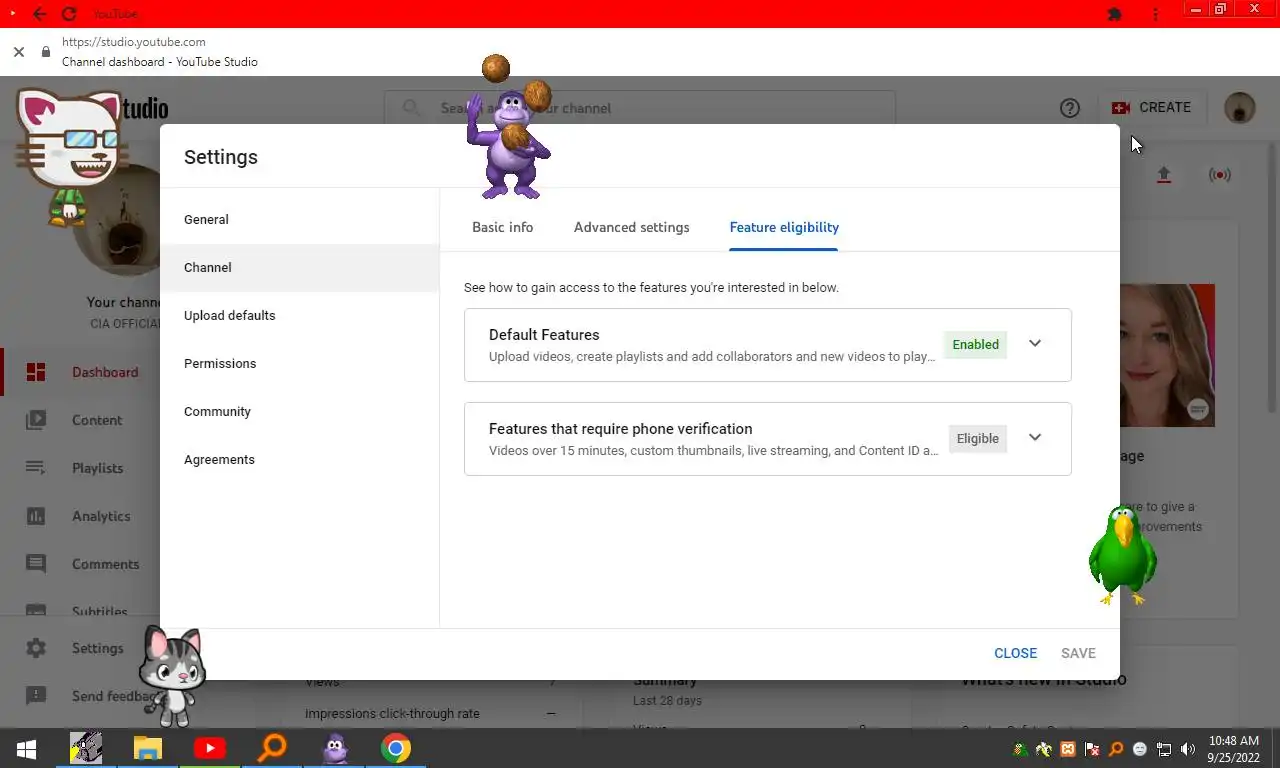Click the browser extensions puzzle icon

1115,14
